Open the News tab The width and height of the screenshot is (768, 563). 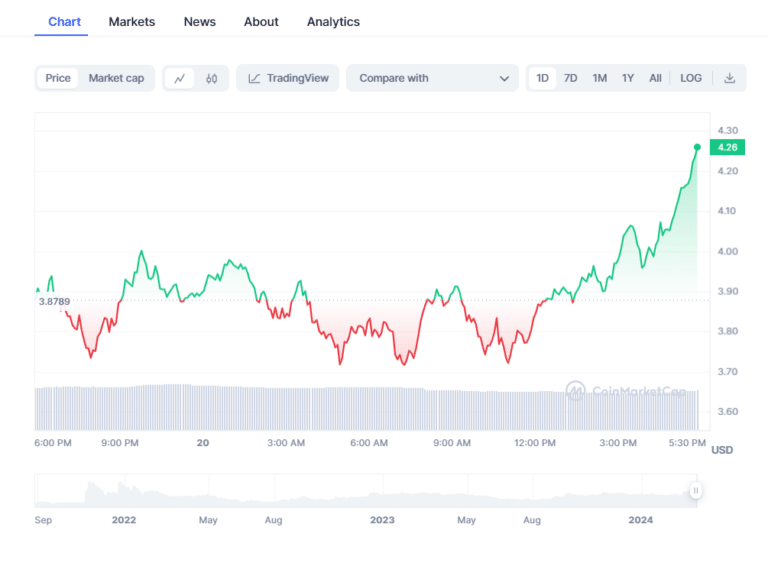(200, 21)
